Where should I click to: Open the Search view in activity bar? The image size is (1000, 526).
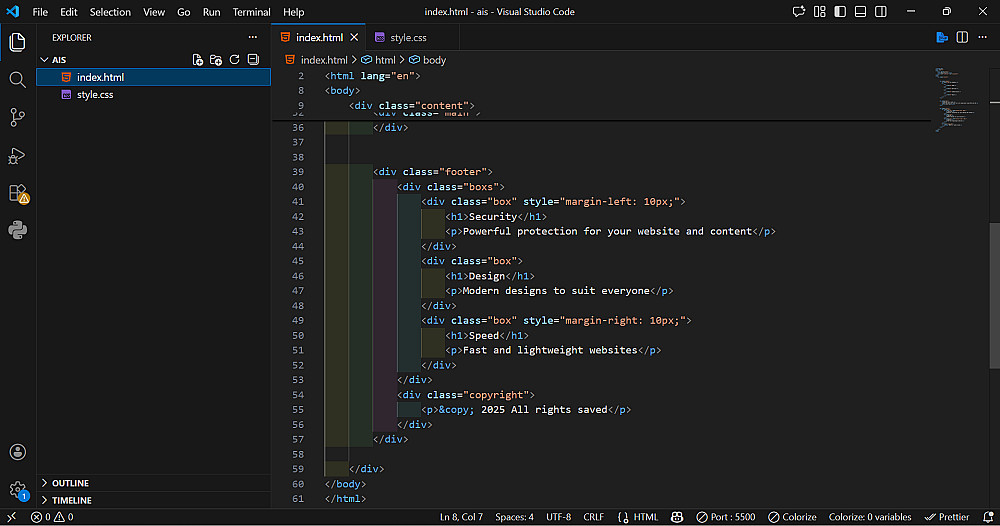(17, 80)
